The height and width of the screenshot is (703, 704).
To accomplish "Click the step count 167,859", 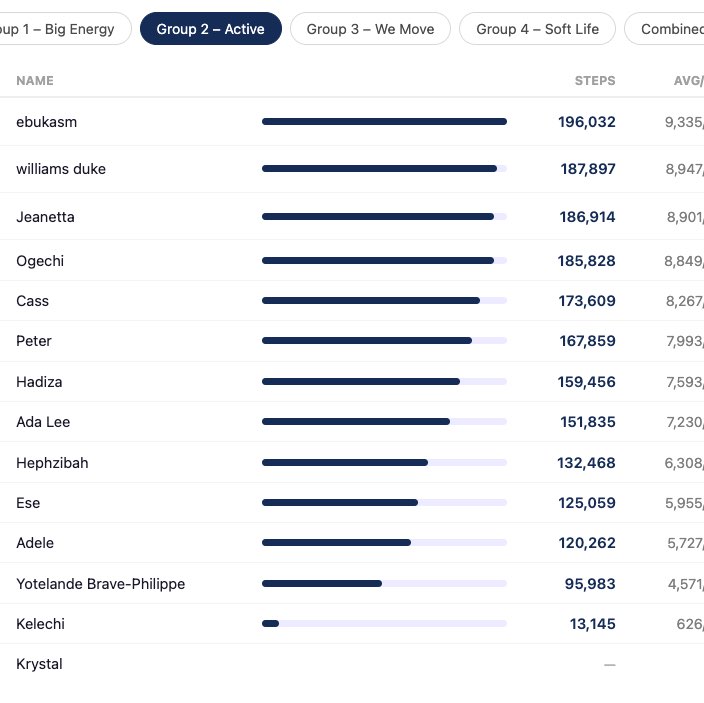I will click(587, 341).
